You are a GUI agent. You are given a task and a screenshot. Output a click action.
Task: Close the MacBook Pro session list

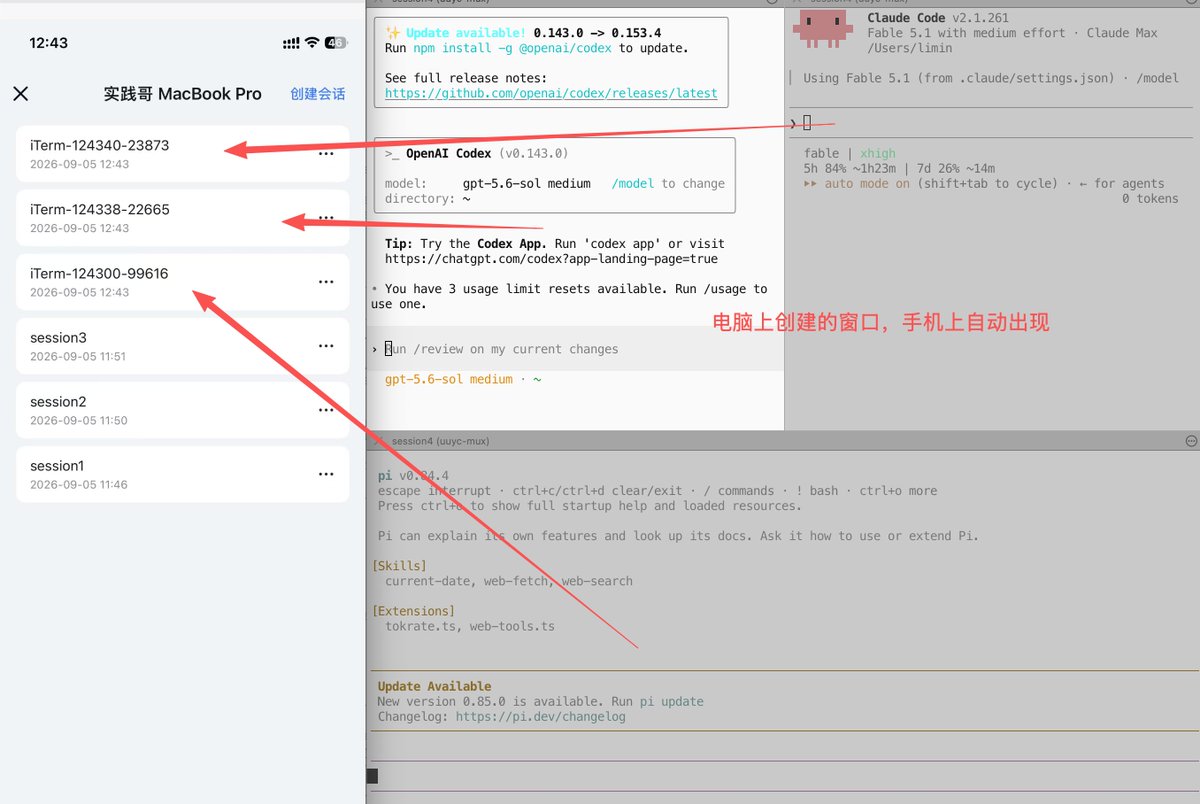tap(20, 94)
